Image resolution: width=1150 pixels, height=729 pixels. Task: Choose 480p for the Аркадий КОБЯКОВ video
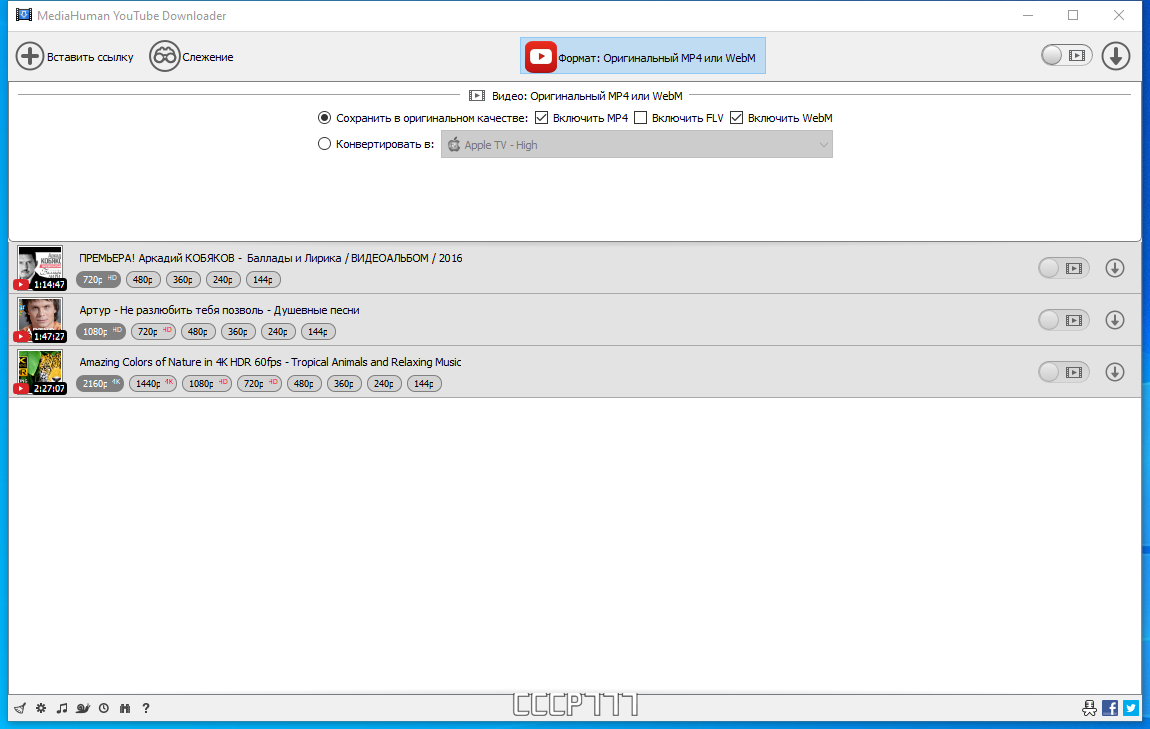143,279
